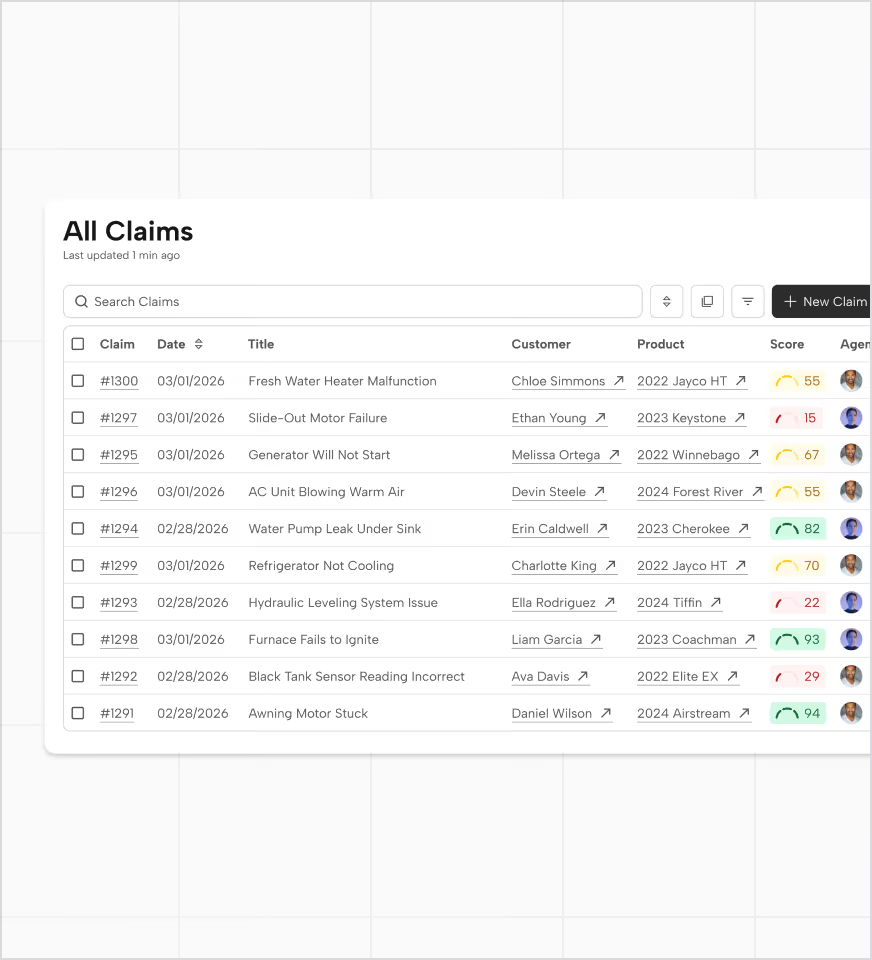The height and width of the screenshot is (960, 872).
Task: Click arrow icon next to Melissa Ortega
Action: [614, 454]
